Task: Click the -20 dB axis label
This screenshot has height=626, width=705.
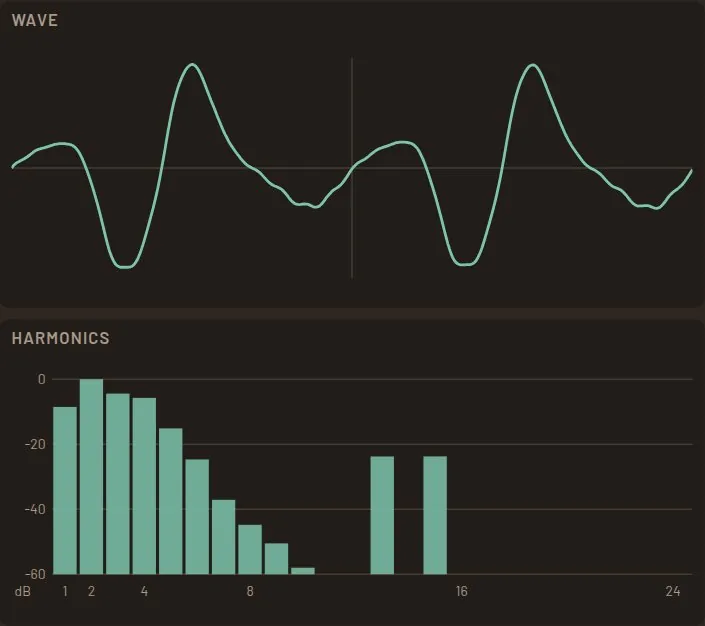Action: 36,444
